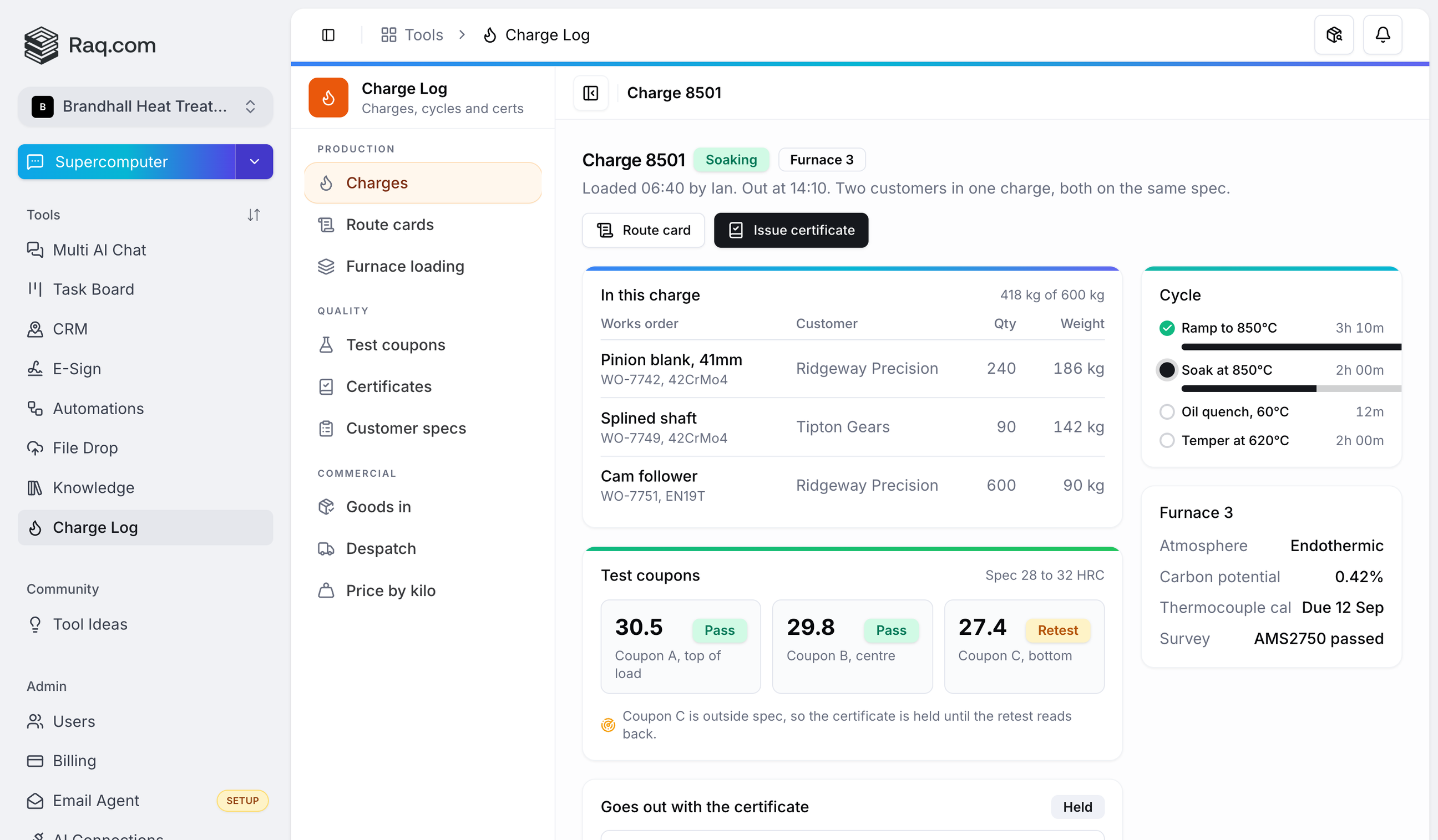The image size is (1438, 840).
Task: Open notifications bell icon
Action: coord(1382,35)
